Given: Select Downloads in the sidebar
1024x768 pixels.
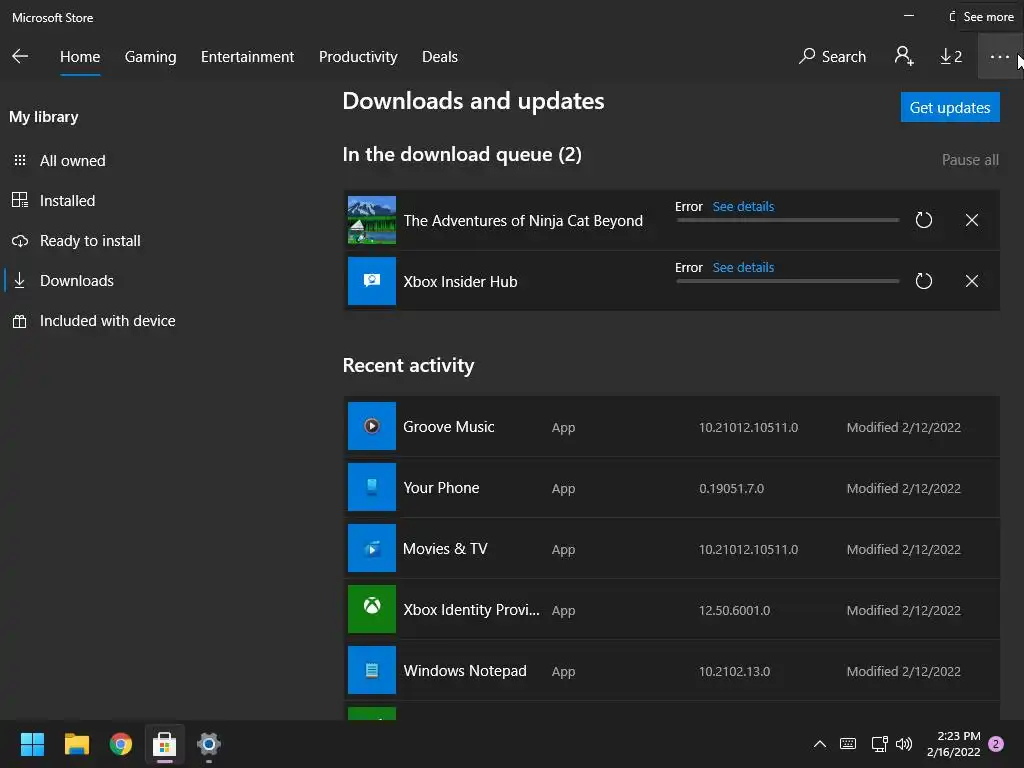Looking at the screenshot, I should point(76,281).
